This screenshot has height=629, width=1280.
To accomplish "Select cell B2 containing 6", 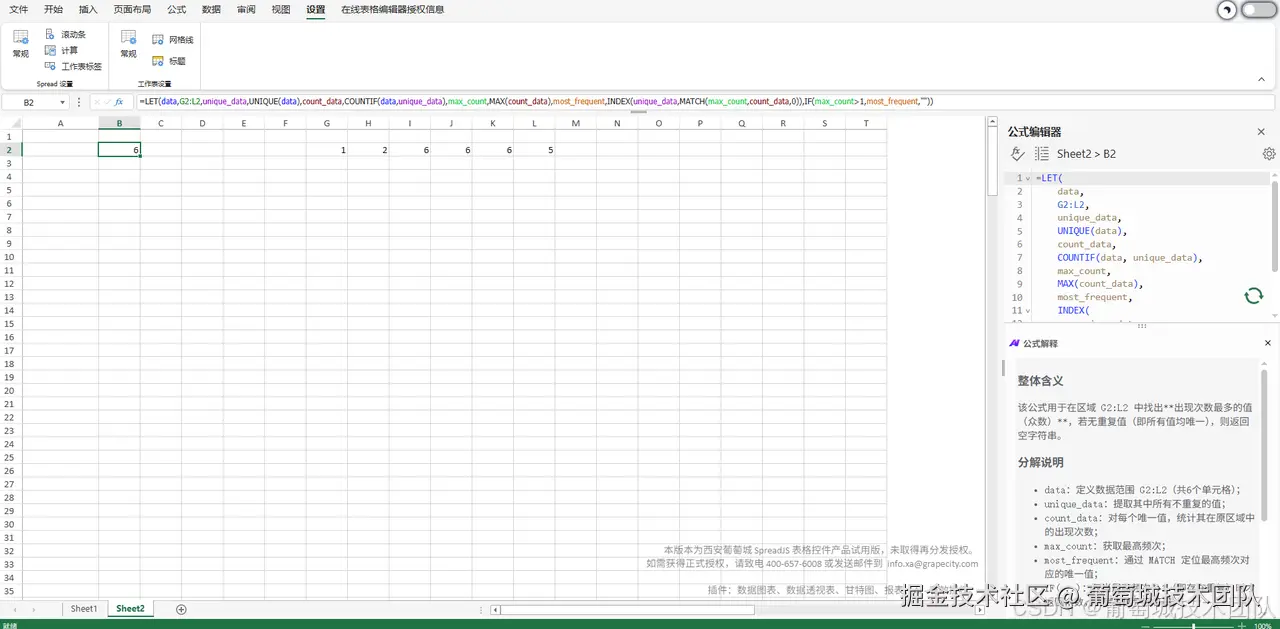I will tap(119, 150).
